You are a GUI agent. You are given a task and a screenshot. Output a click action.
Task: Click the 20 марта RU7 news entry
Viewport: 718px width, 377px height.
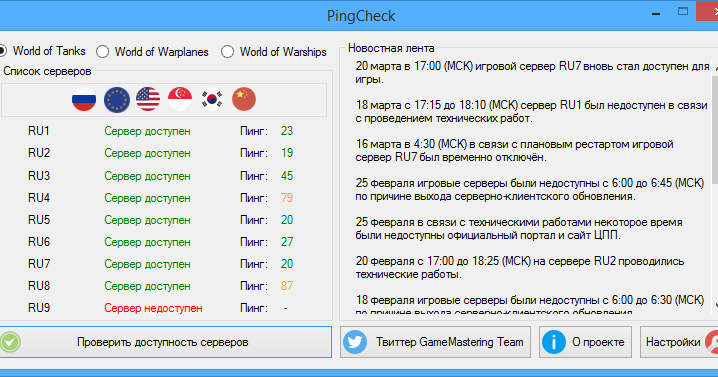tap(532, 73)
